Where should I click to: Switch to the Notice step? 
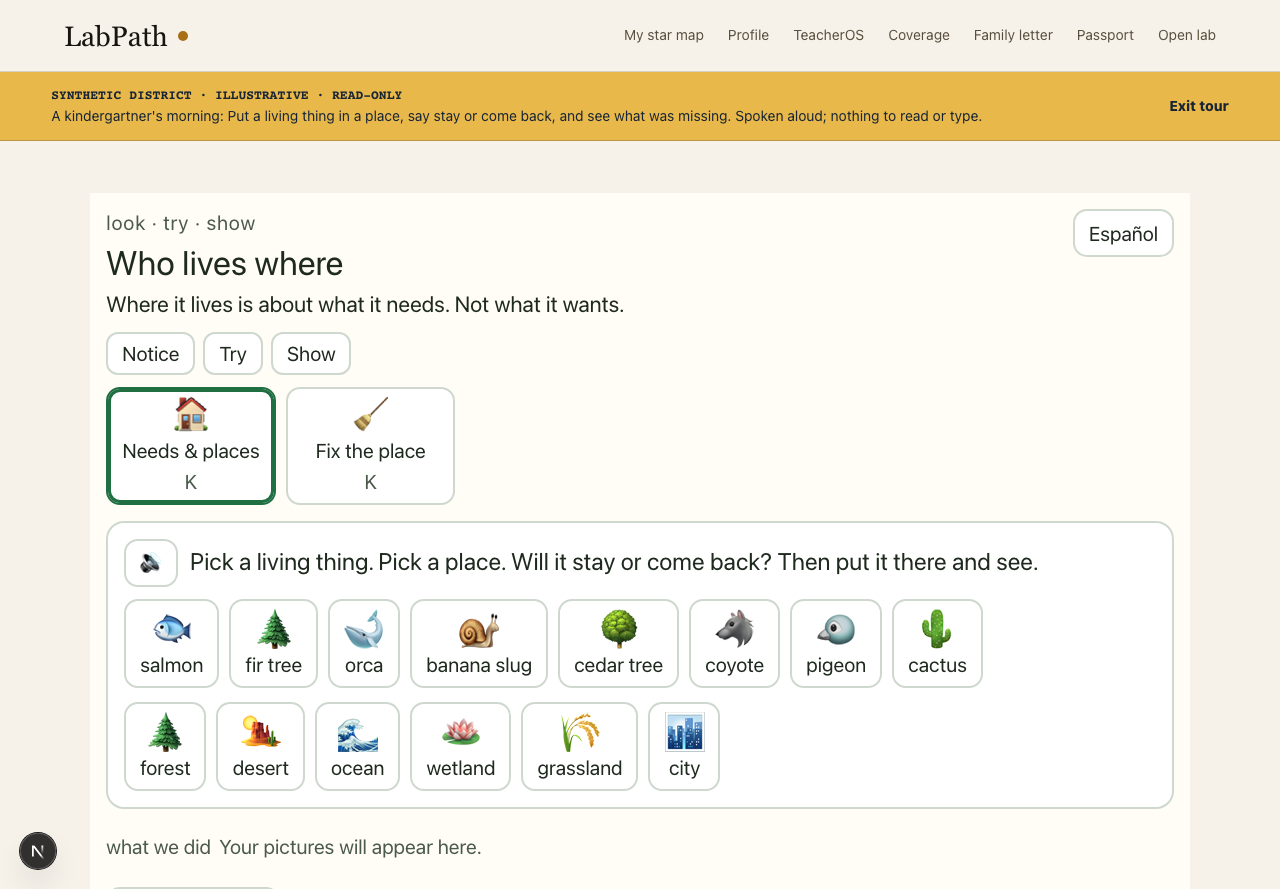[x=150, y=354]
